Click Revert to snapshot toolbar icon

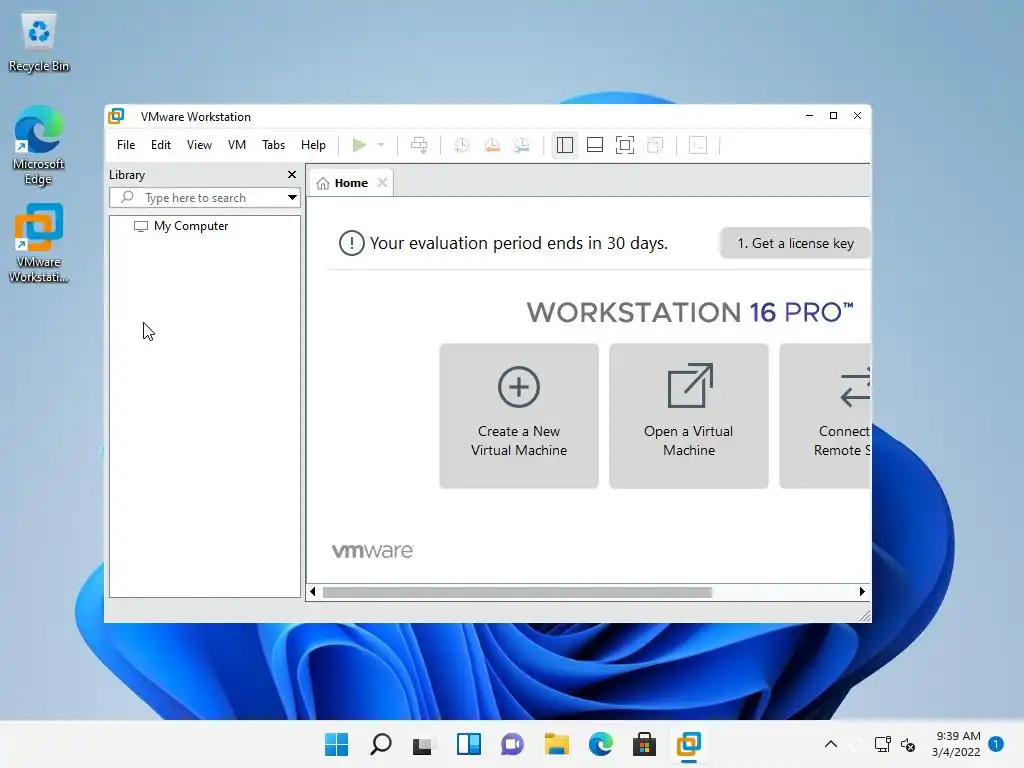[x=492, y=145]
